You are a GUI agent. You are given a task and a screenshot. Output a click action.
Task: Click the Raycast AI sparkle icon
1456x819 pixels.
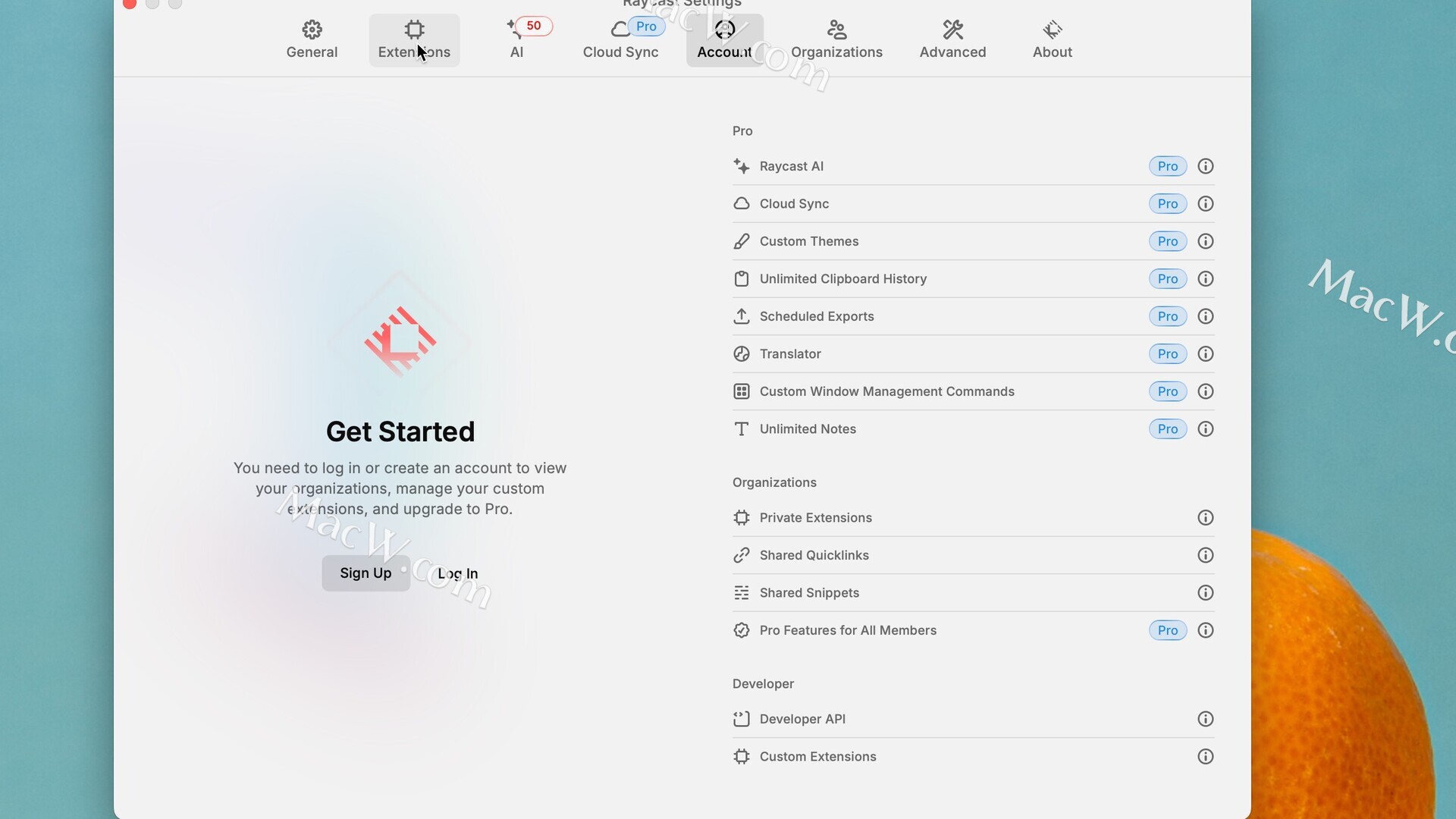point(742,166)
